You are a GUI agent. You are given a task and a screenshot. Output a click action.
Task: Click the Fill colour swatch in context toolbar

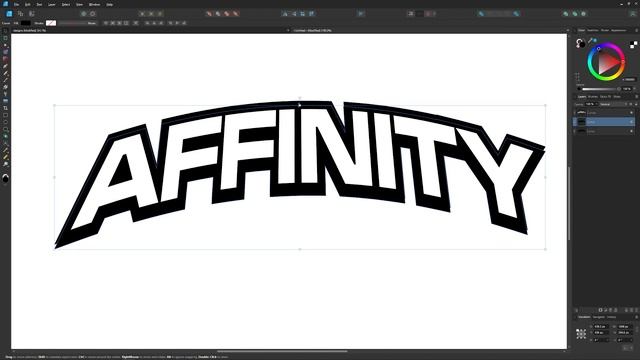(26, 23)
